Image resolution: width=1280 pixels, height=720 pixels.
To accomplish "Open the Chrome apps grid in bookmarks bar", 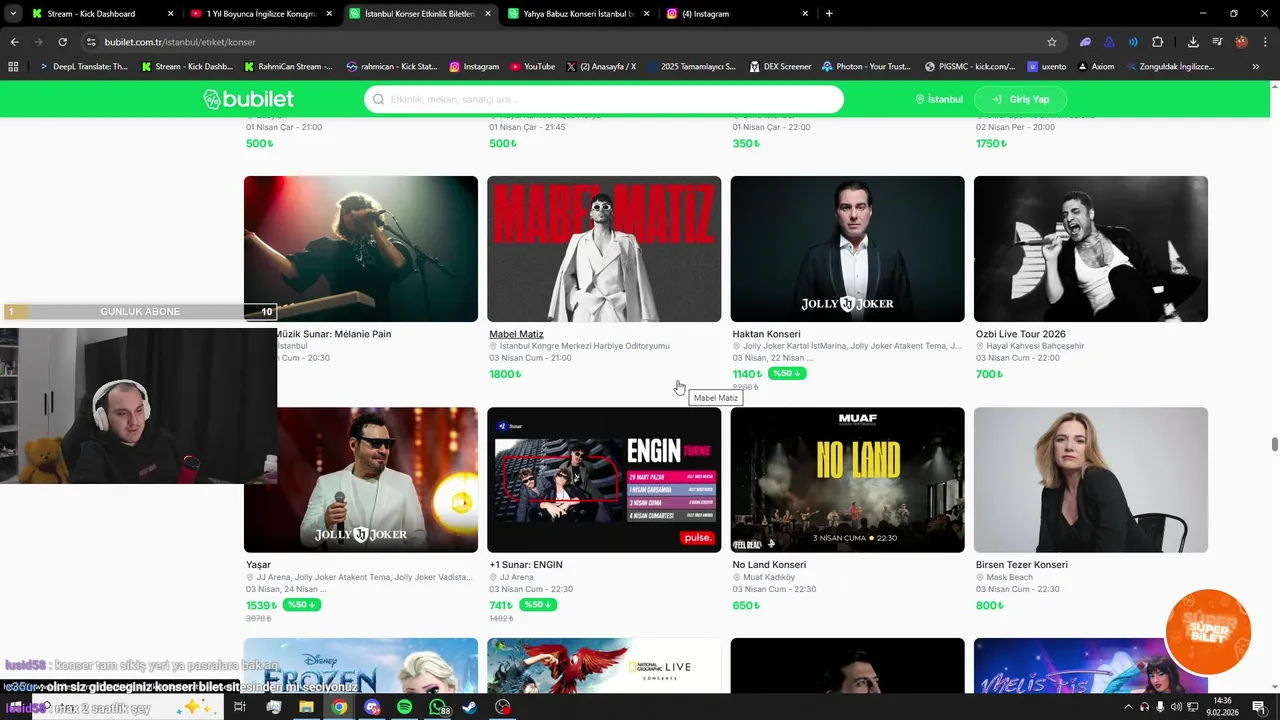I will coord(13,66).
